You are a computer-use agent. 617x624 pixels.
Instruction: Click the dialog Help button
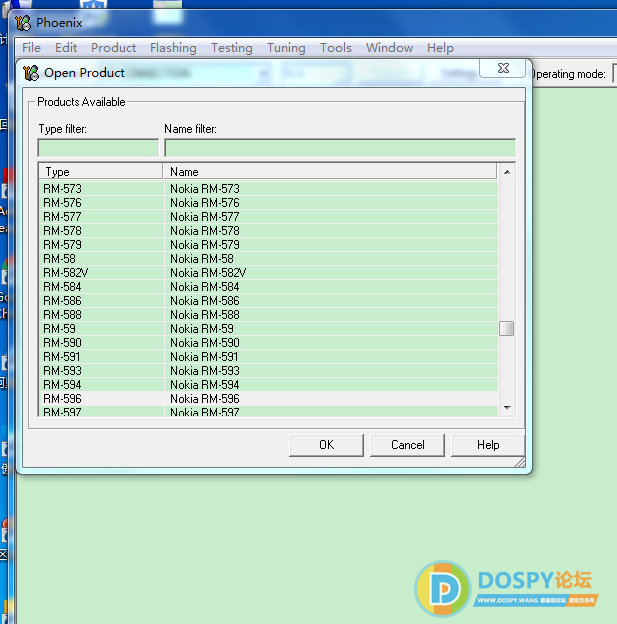[488, 445]
